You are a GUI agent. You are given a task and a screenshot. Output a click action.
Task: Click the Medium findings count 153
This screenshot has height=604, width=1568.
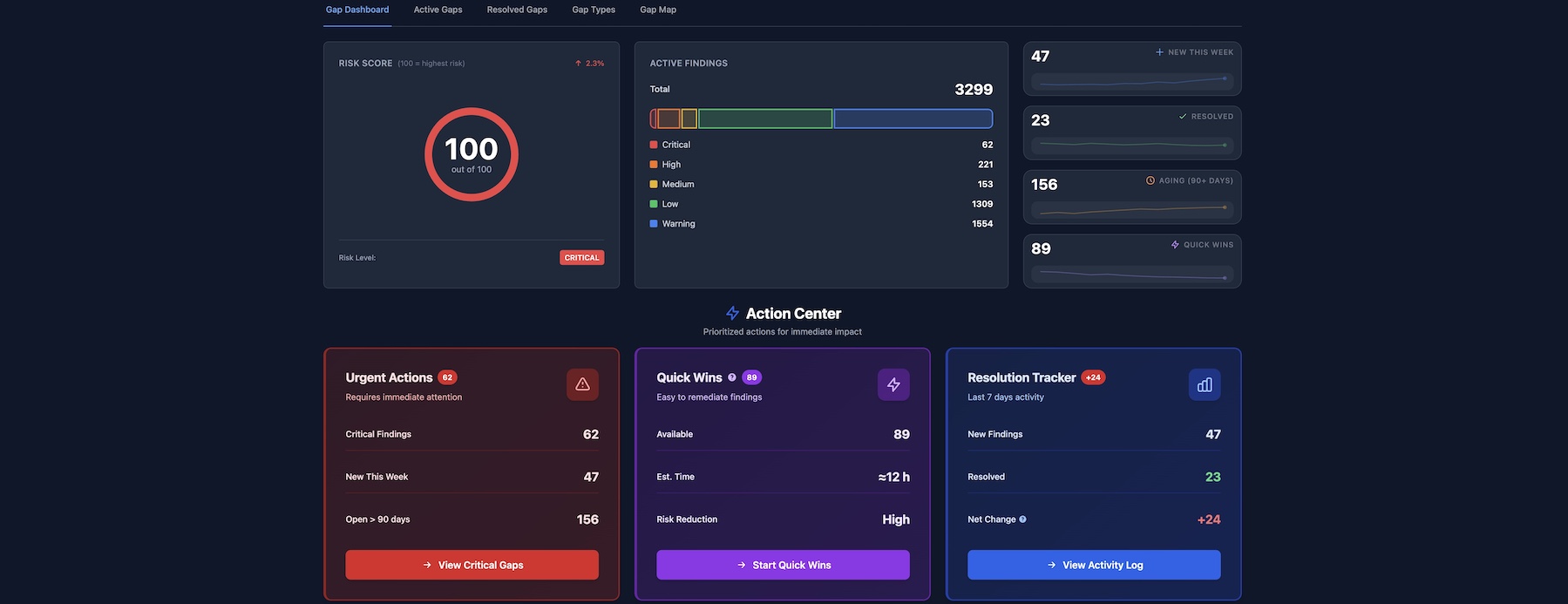(985, 185)
